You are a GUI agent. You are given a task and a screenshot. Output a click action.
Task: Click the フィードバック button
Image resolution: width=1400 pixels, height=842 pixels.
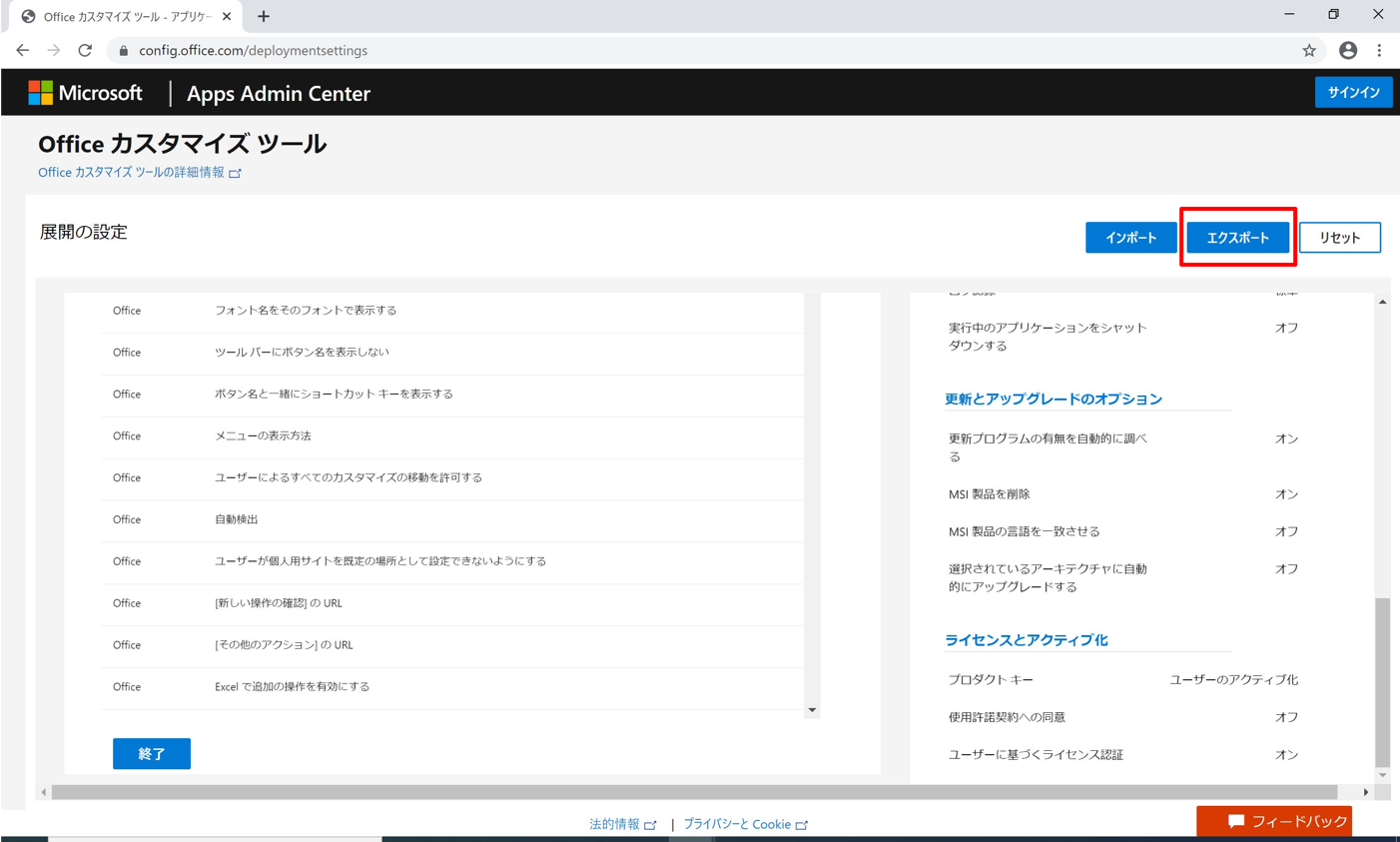point(1274,821)
